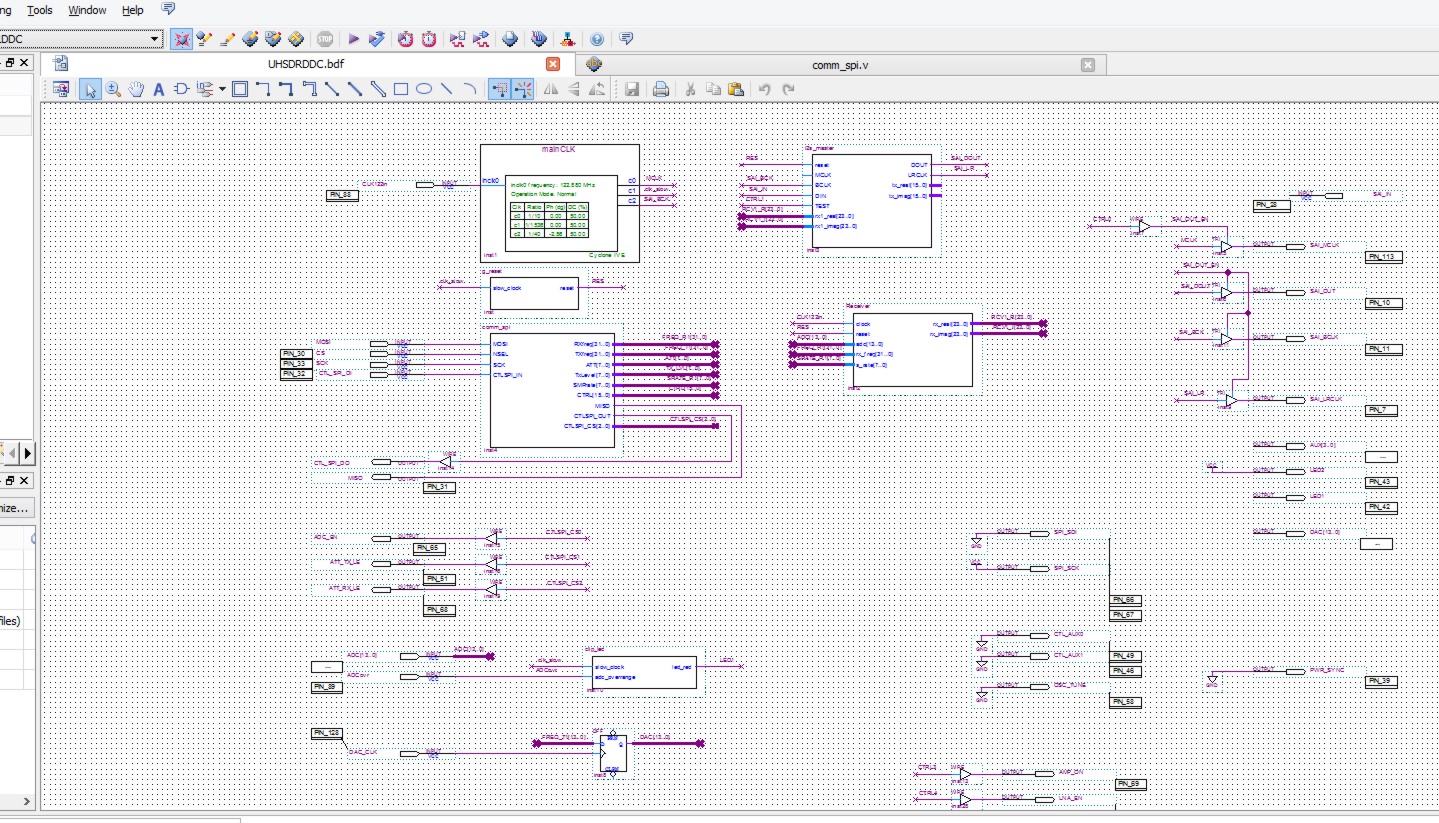Click the Stop Processing icon
This screenshot has width=1439, height=823.
[x=325, y=39]
